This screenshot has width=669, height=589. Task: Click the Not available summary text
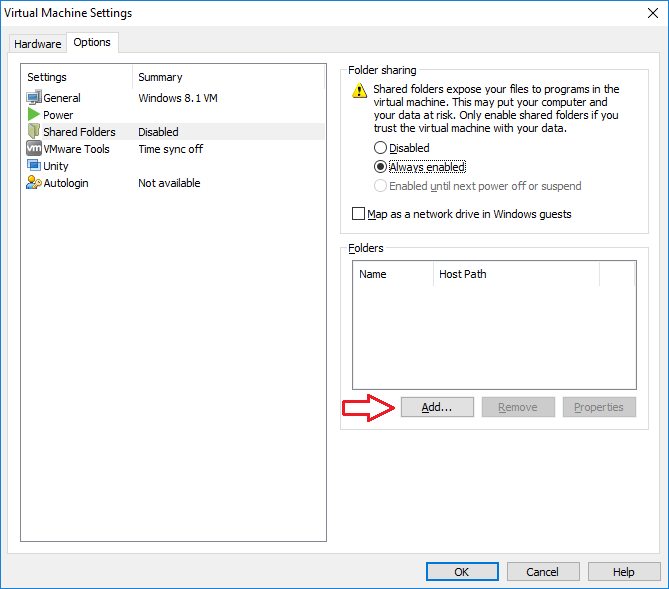tap(169, 183)
